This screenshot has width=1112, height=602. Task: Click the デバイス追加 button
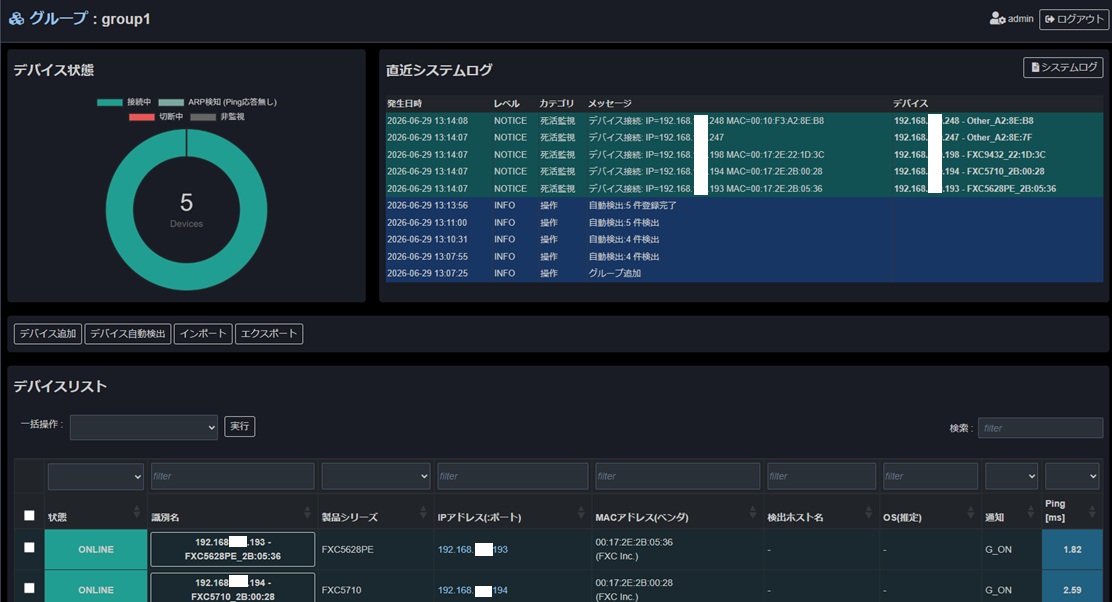click(x=48, y=334)
